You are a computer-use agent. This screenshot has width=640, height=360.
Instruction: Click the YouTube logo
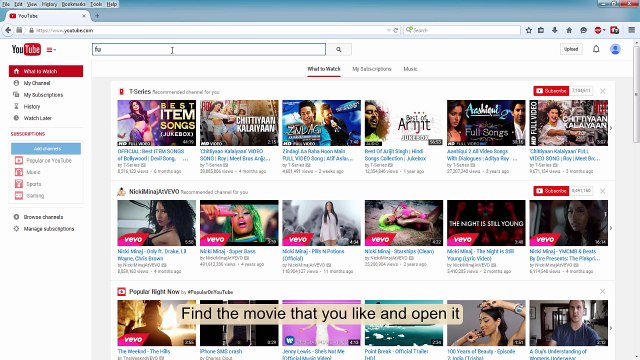click(x=26, y=49)
